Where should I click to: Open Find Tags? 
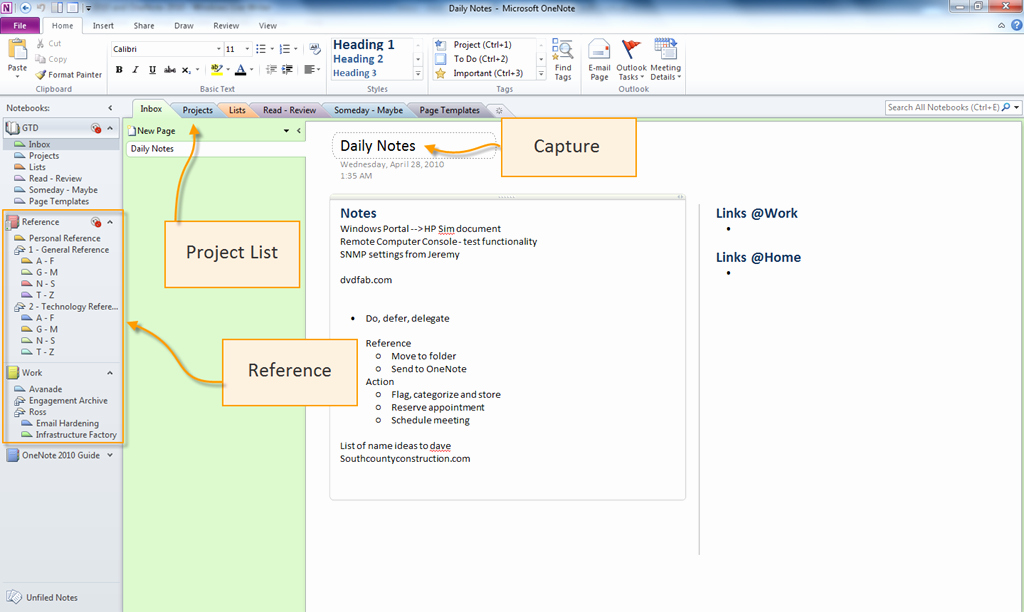tap(562, 59)
